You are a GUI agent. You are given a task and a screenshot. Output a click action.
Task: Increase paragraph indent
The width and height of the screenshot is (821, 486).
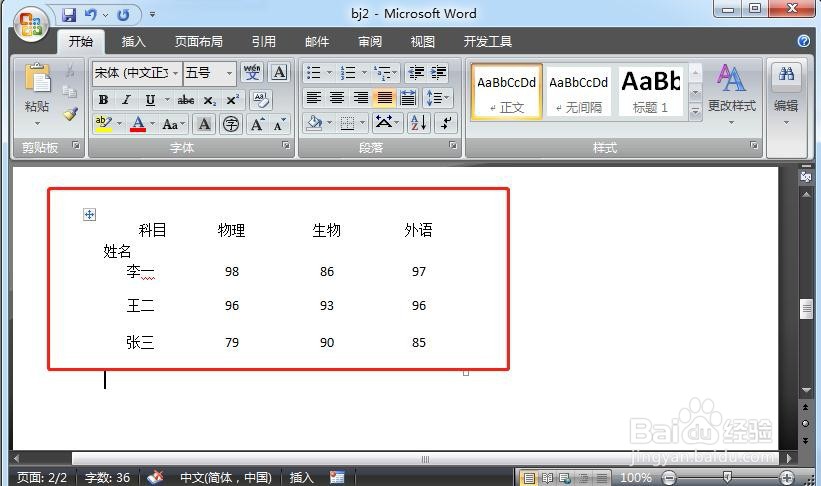439,72
